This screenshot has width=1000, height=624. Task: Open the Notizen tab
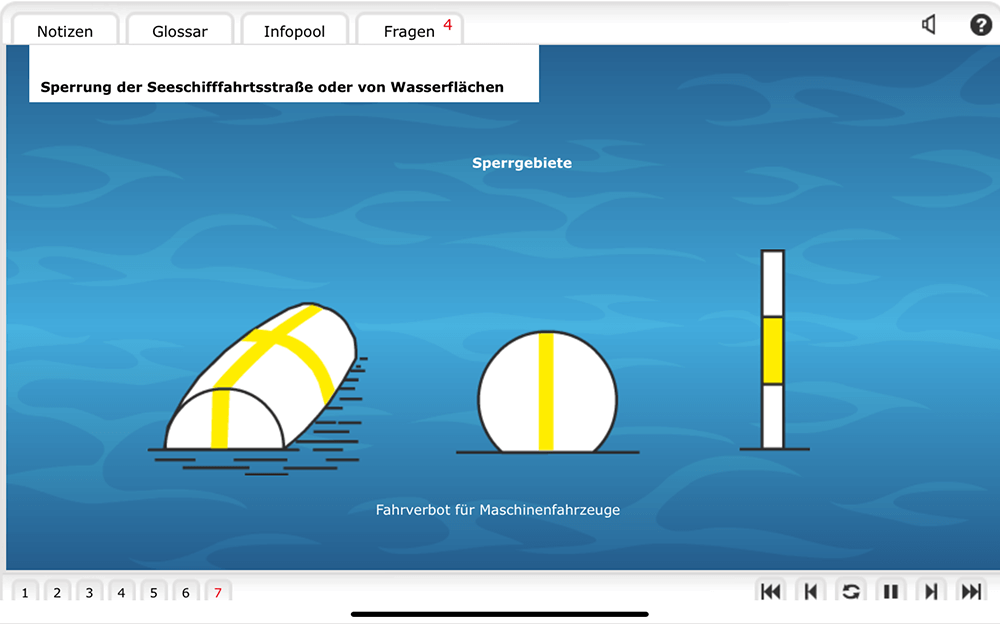click(65, 31)
